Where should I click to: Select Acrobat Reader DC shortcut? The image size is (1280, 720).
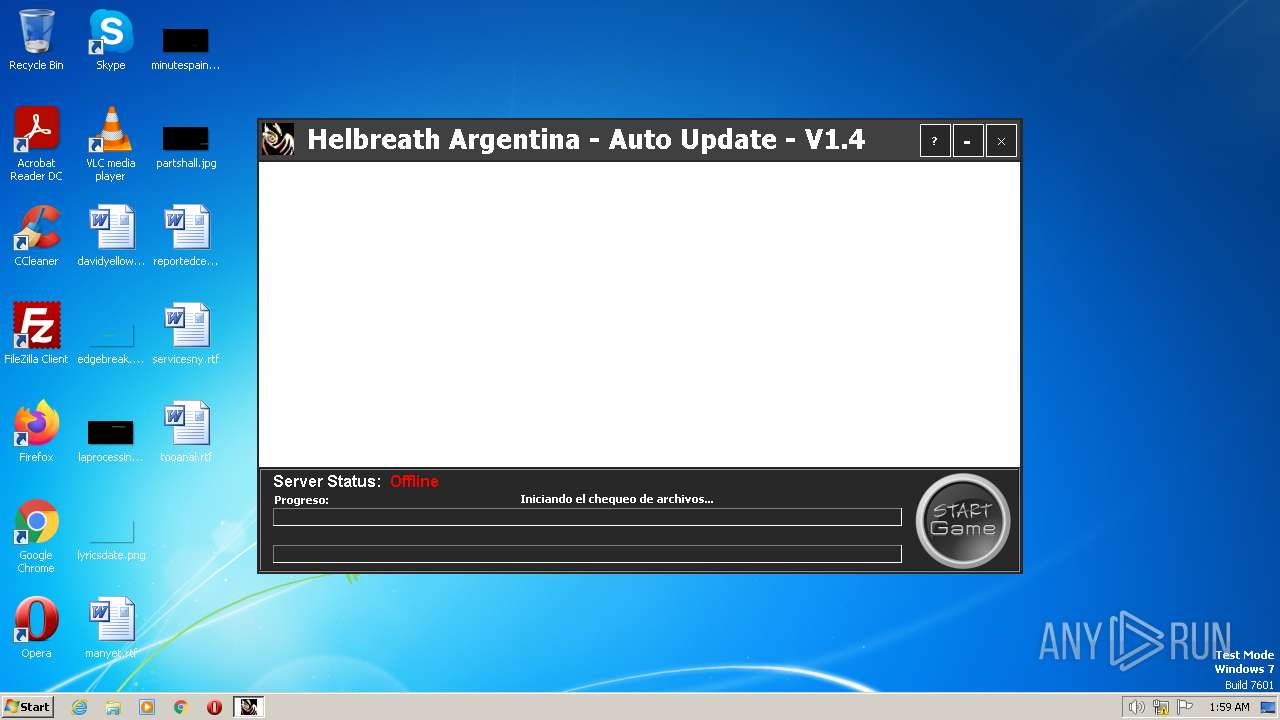click(x=37, y=144)
